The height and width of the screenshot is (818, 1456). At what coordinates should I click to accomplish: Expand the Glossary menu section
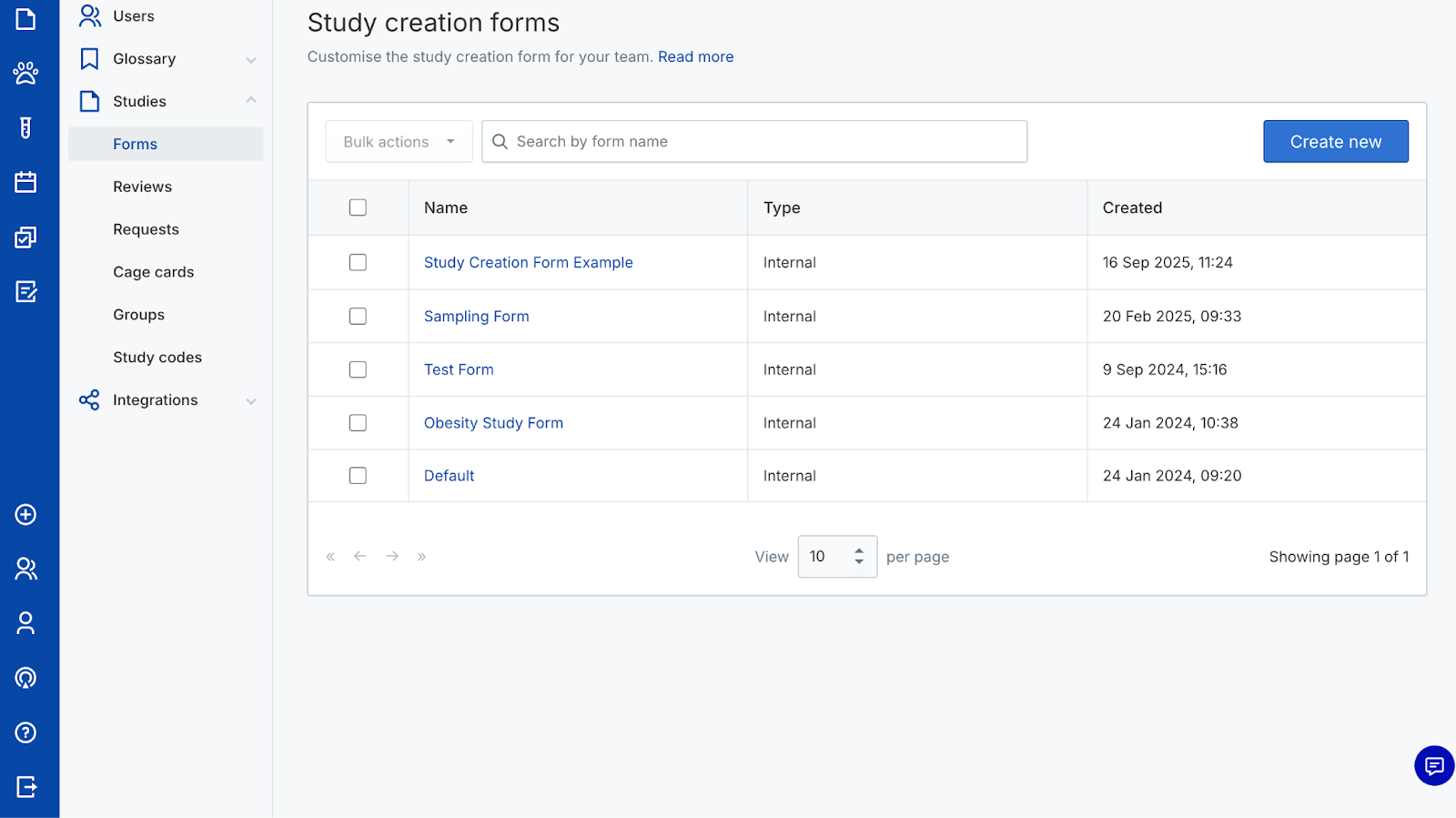point(250,60)
